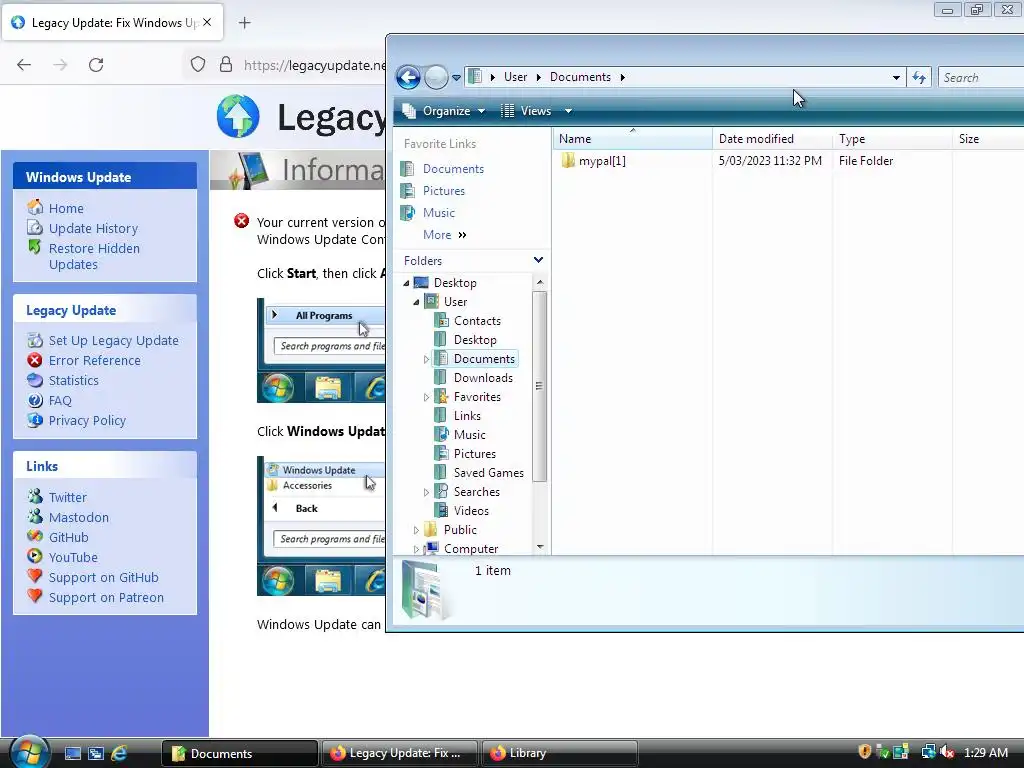The image size is (1024, 768).
Task: Open Update History link
Action: coord(93,229)
